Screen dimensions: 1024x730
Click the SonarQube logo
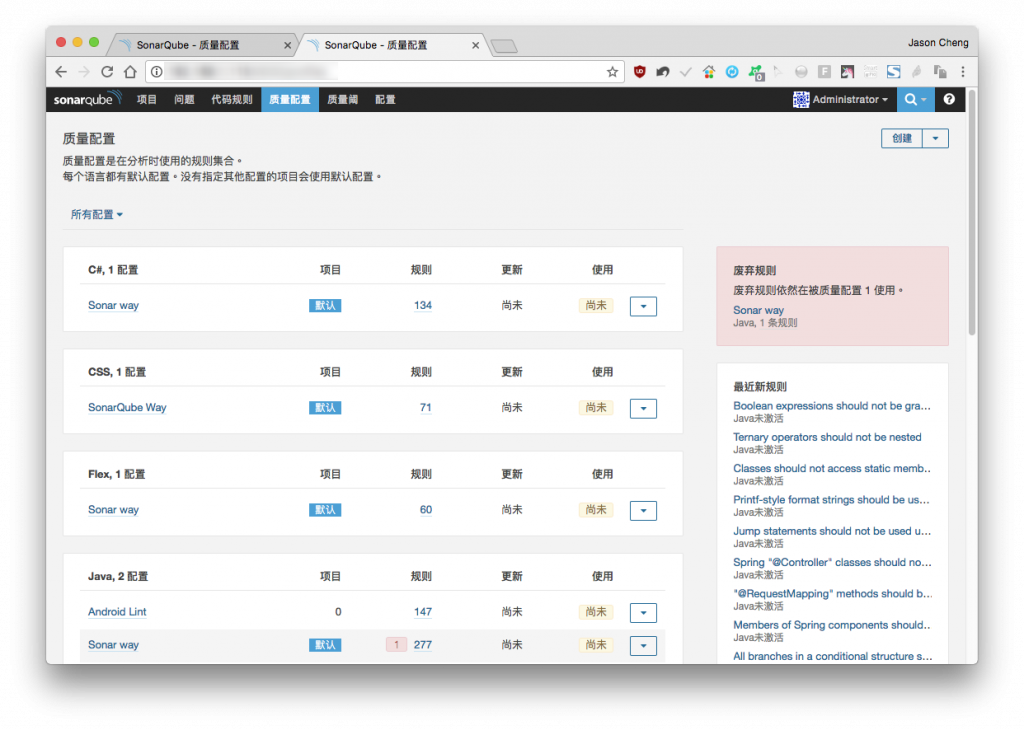87,99
